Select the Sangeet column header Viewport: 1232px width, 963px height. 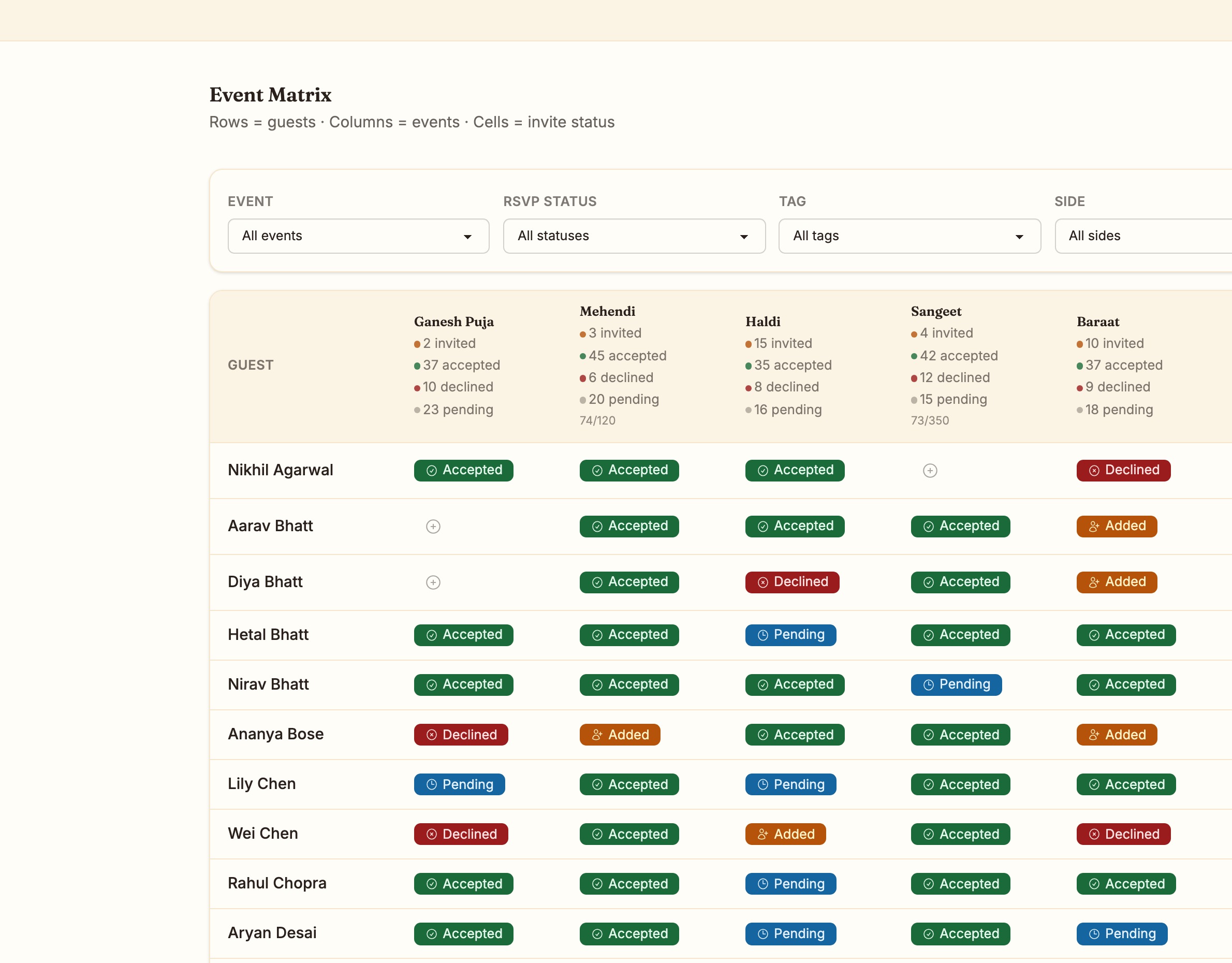point(936,311)
